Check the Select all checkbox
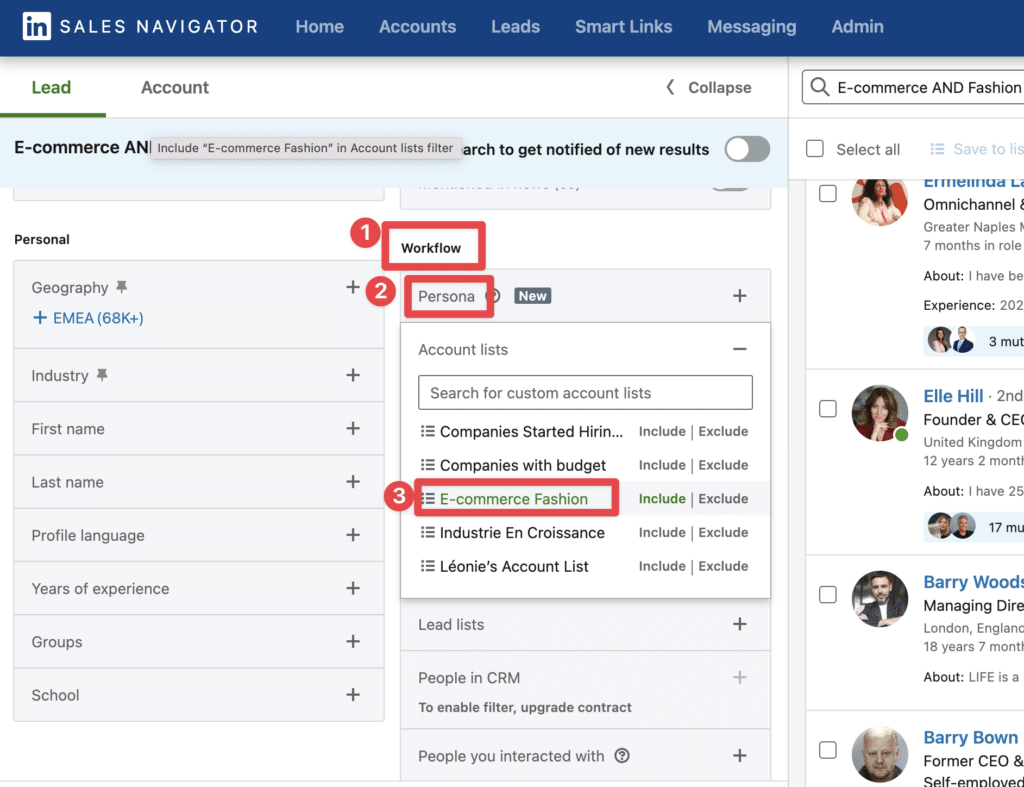The width and height of the screenshot is (1024, 787). pos(815,148)
